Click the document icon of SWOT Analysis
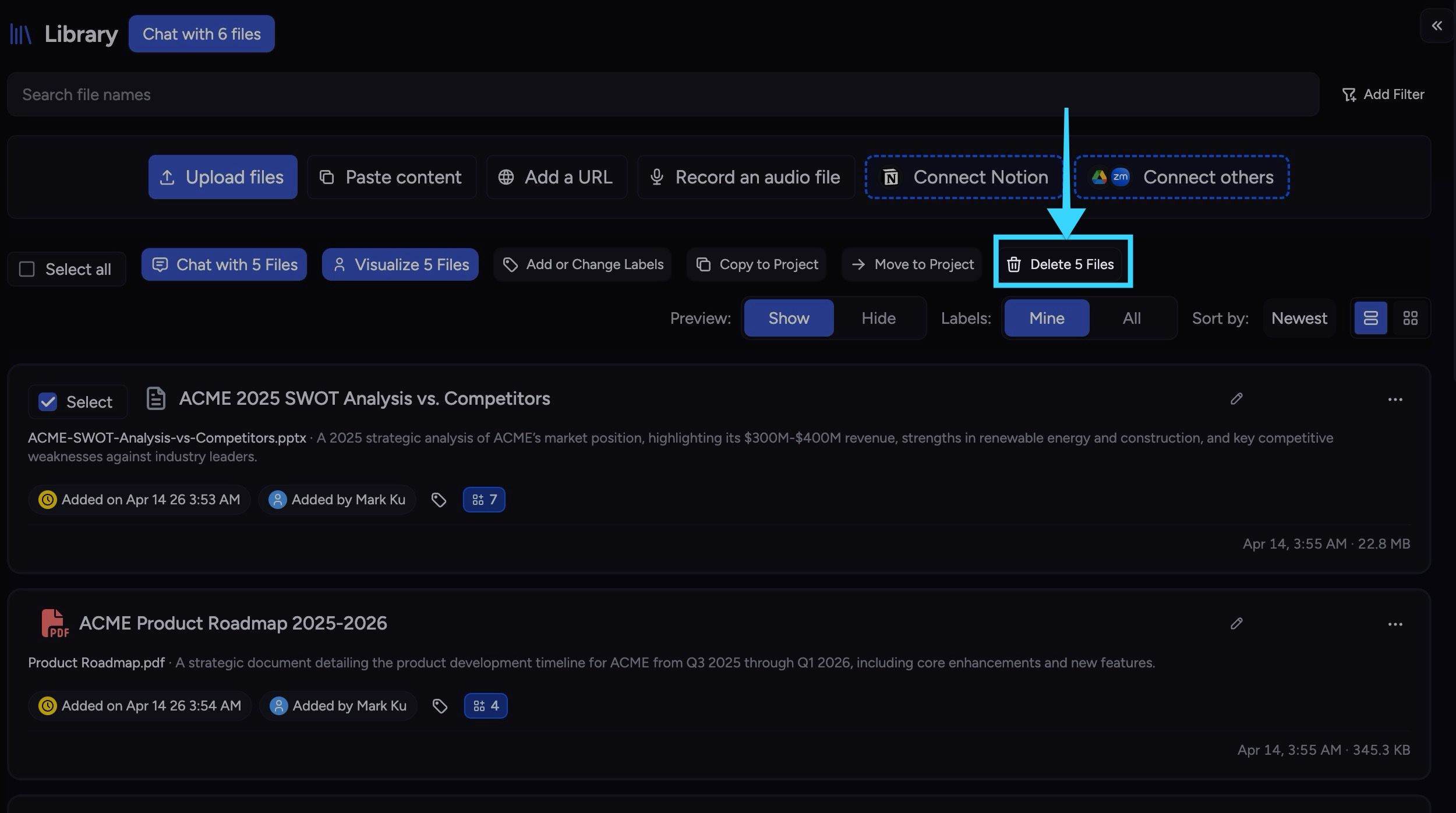Viewport: 1456px width, 813px height. tap(156, 398)
